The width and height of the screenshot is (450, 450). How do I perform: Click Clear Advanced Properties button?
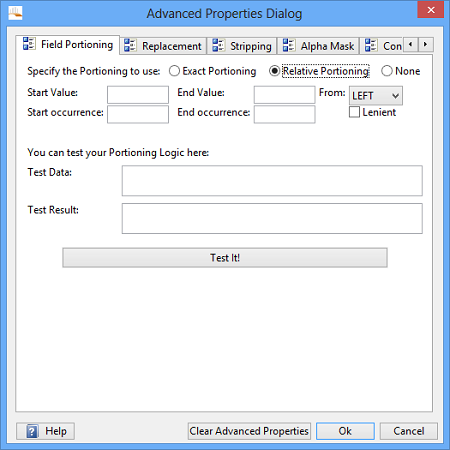pyautogui.click(x=249, y=431)
